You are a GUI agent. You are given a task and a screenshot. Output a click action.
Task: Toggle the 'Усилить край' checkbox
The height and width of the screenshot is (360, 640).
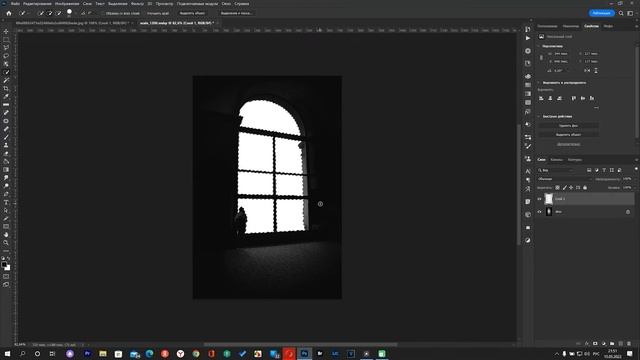(x=145, y=13)
